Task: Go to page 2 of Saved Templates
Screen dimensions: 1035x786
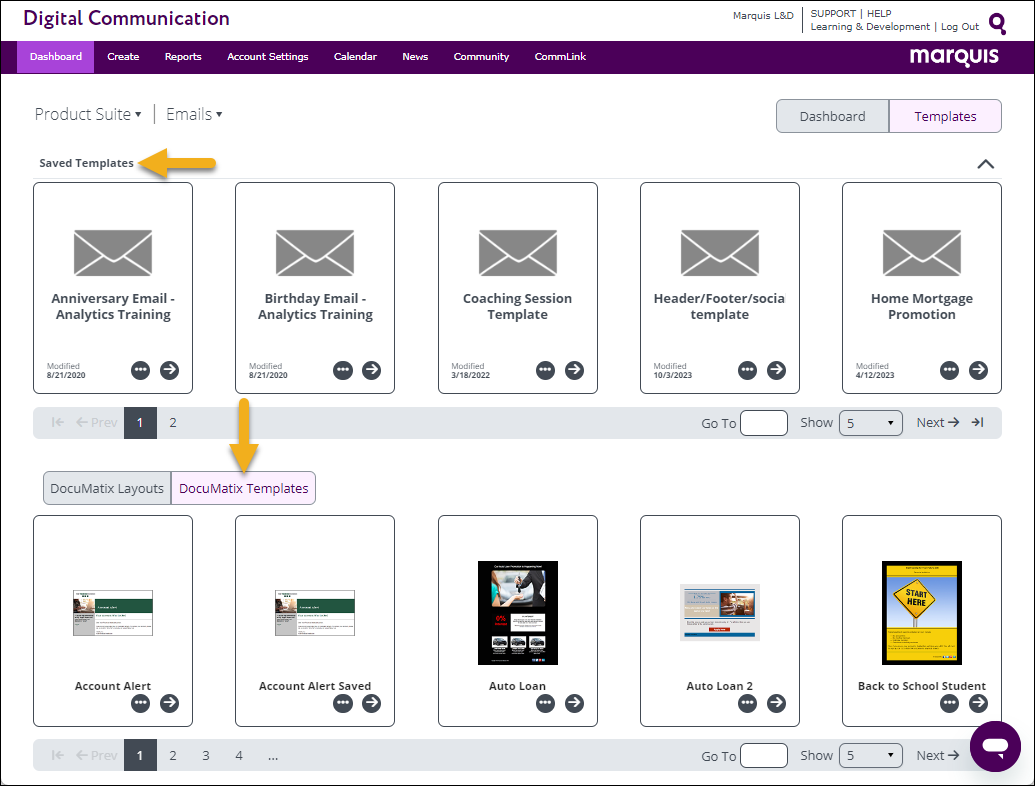Action: pyautogui.click(x=173, y=423)
